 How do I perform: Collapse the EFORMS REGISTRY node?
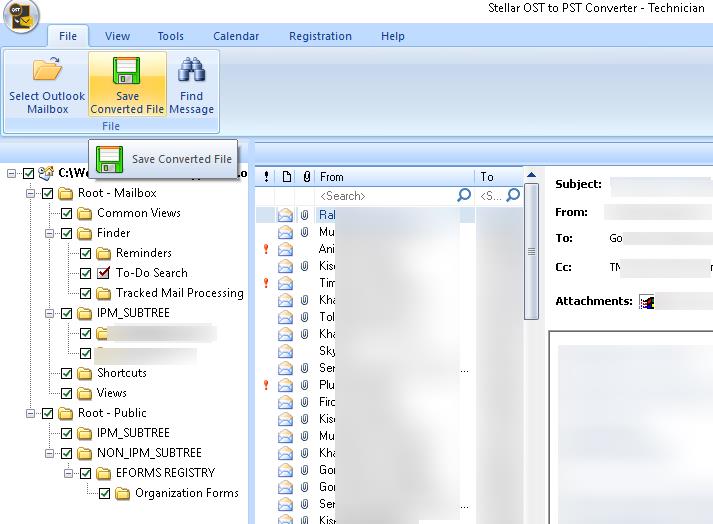(69, 474)
